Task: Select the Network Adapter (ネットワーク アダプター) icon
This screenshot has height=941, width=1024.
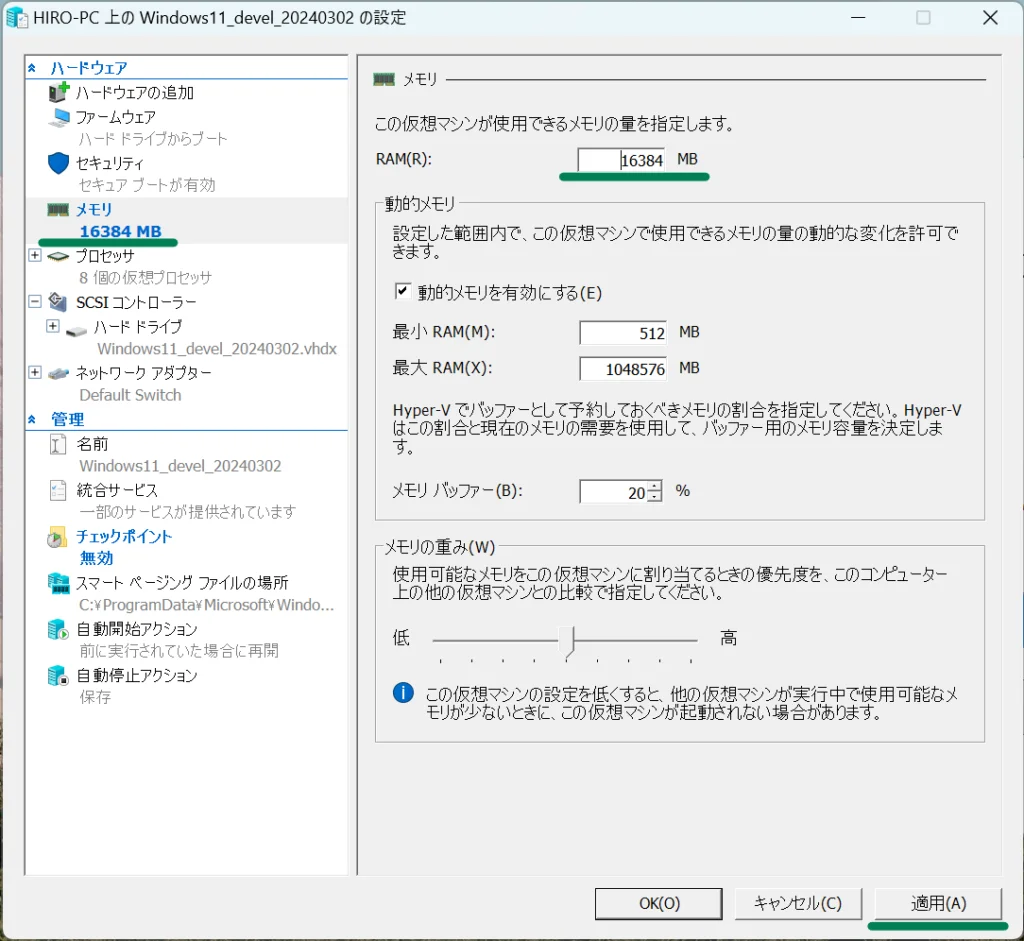Action: pos(59,372)
